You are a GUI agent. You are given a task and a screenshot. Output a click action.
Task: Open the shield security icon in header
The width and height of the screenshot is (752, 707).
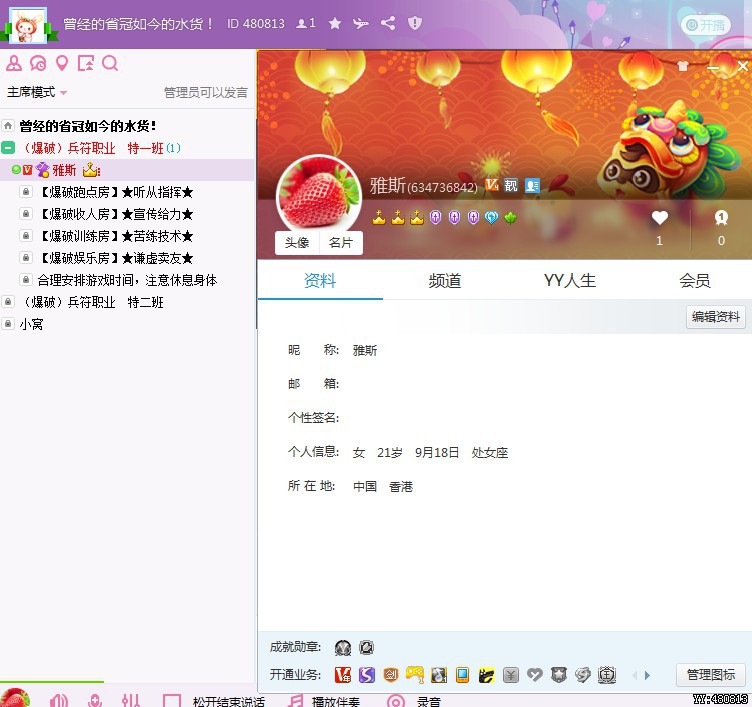[415, 23]
